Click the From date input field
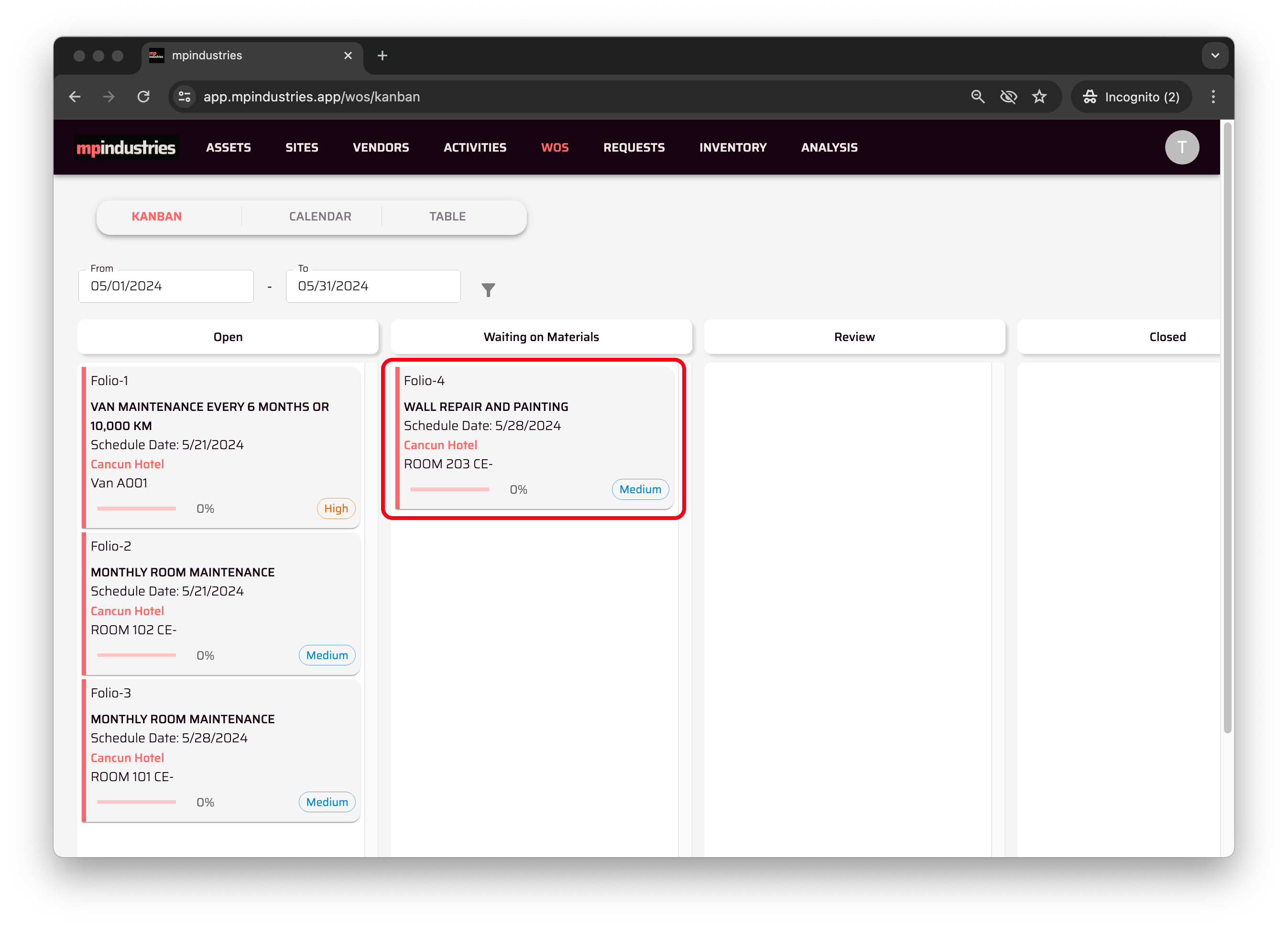The image size is (1288, 928). [166, 287]
